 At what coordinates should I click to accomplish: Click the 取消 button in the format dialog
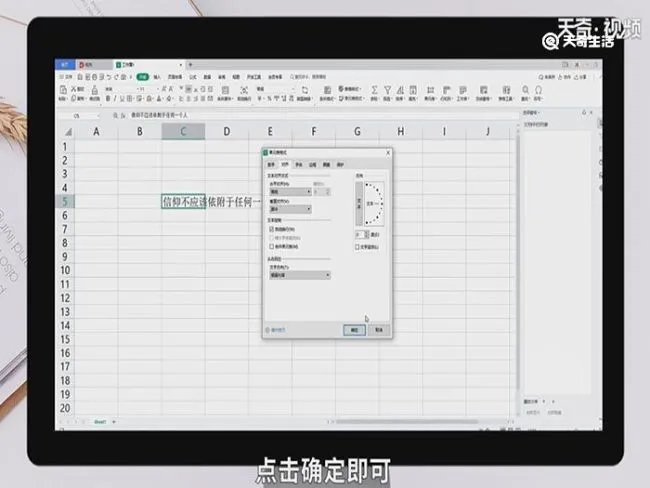point(379,330)
